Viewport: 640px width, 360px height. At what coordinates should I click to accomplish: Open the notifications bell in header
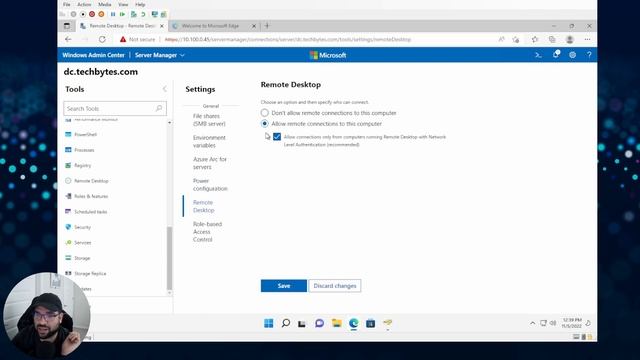pos(556,54)
